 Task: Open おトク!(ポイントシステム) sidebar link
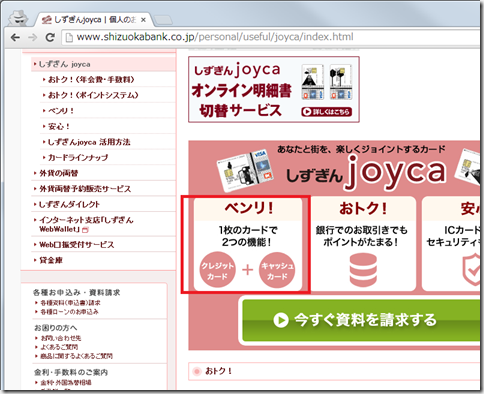93,95
